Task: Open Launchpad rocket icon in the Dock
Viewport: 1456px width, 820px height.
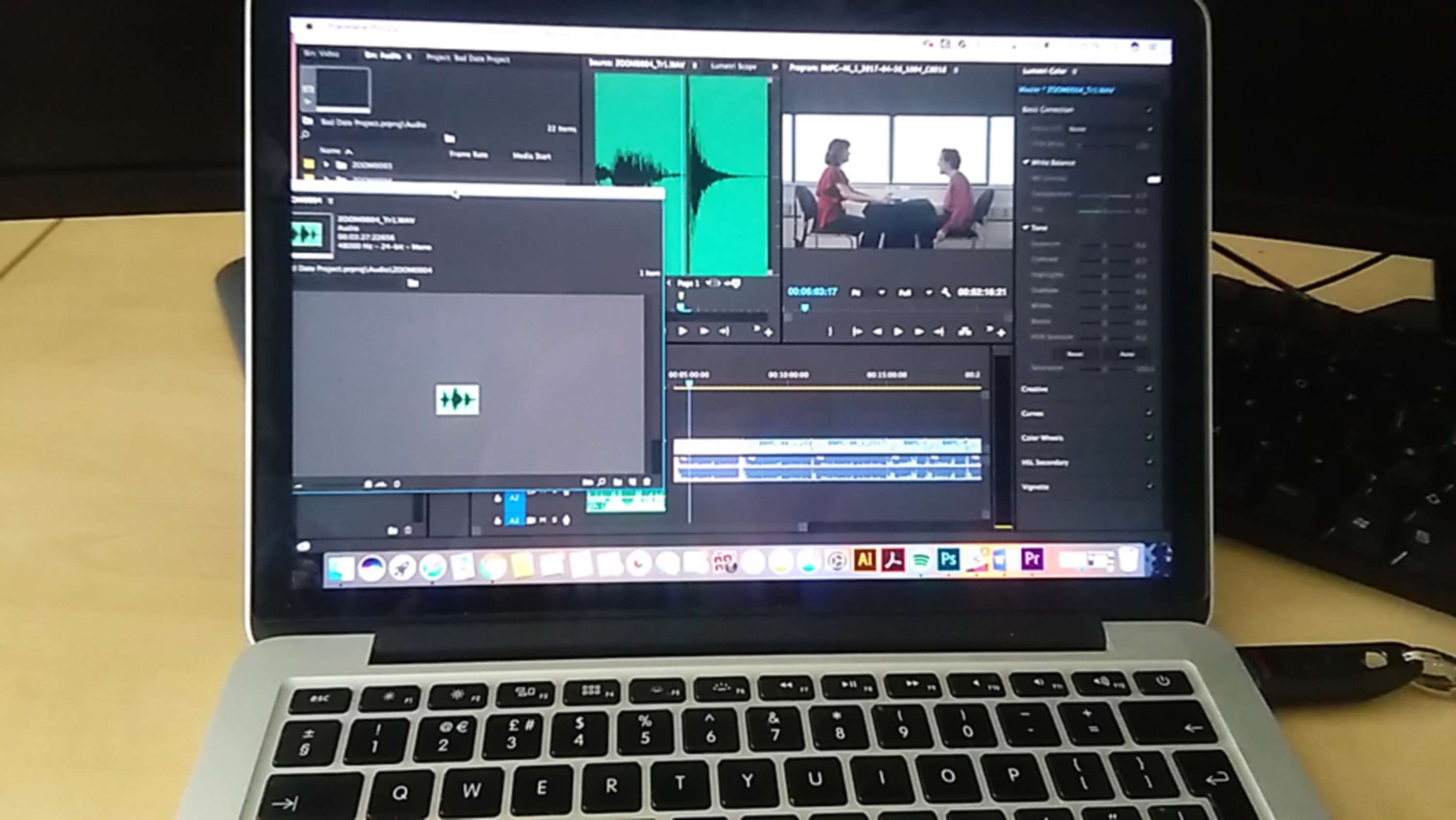Action: point(402,567)
